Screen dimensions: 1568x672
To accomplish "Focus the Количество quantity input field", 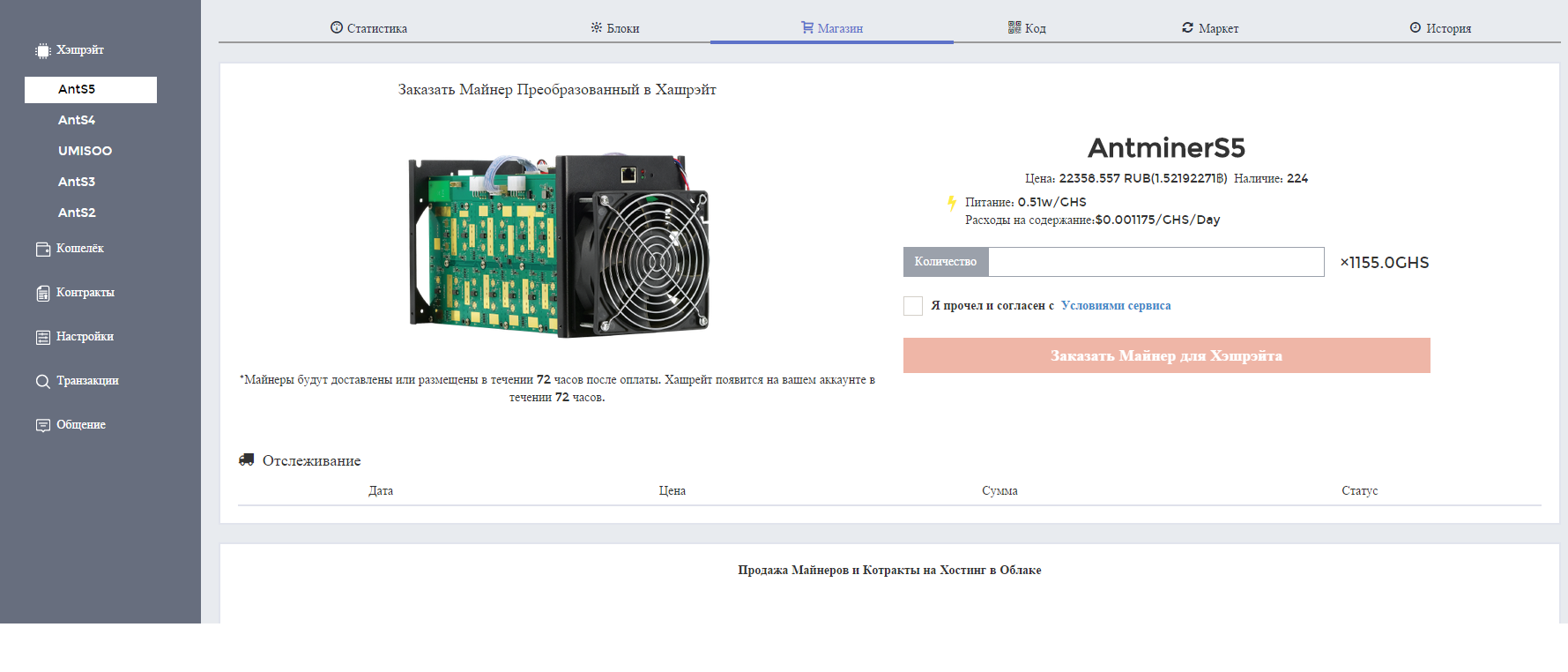I will (x=1156, y=262).
